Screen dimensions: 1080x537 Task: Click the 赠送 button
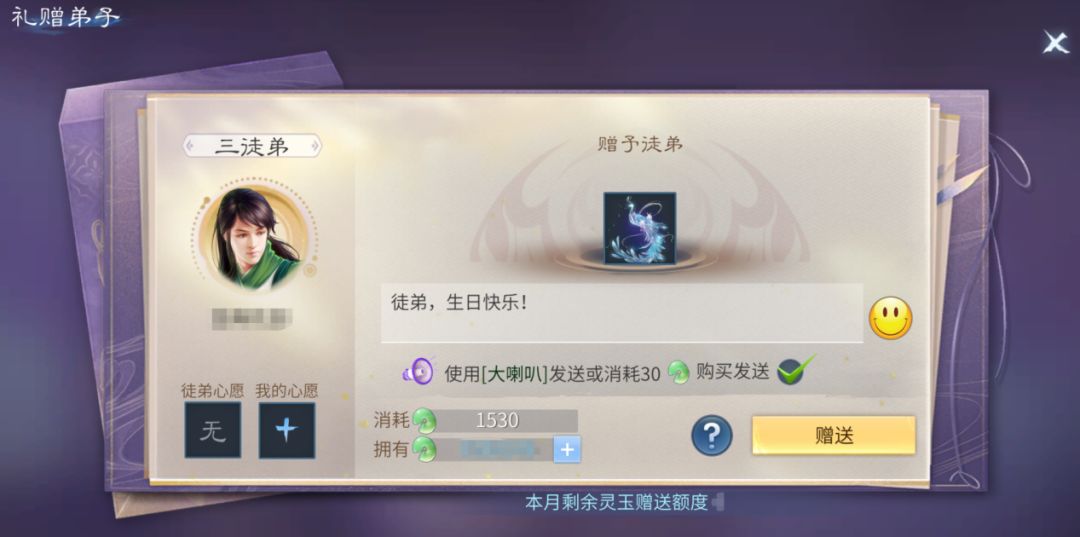pos(833,435)
